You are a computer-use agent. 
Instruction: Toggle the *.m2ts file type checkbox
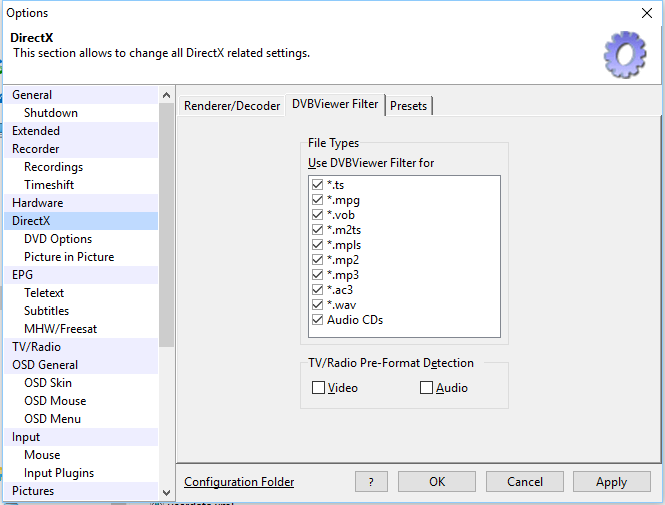tap(318, 230)
